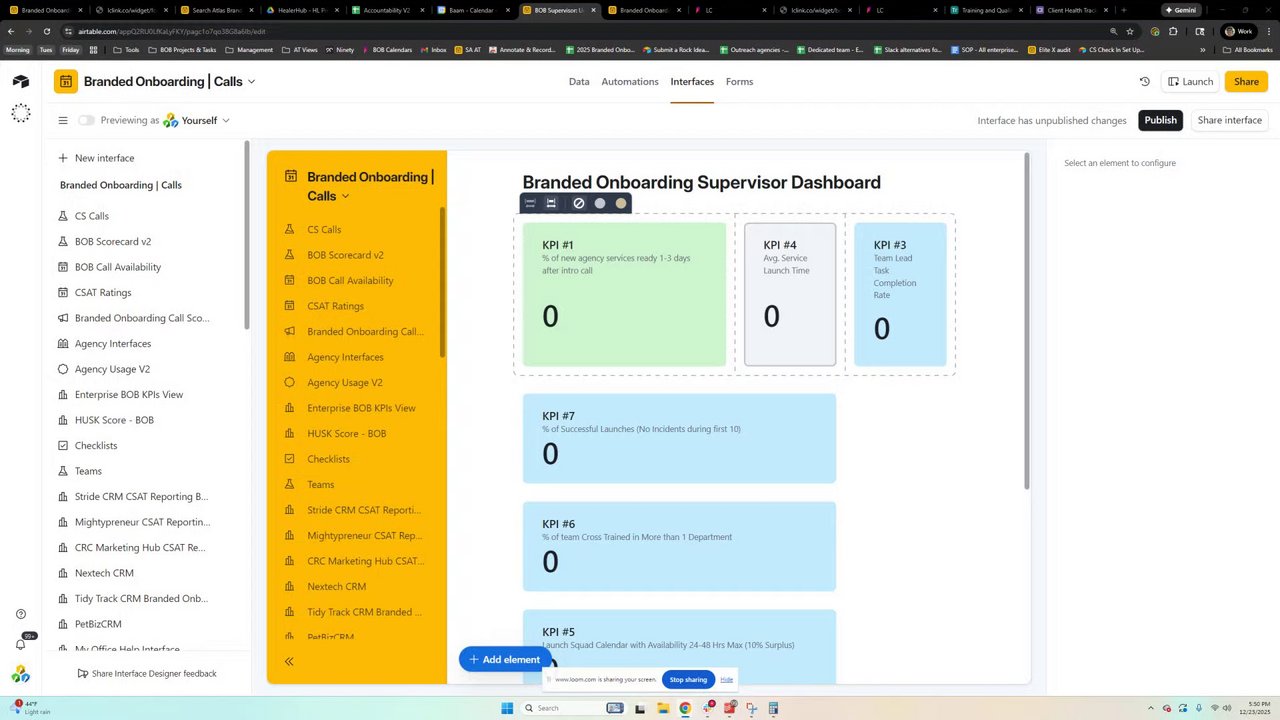Image resolution: width=1280 pixels, height=720 pixels.
Task: Switch to the Data tab
Action: point(579,82)
